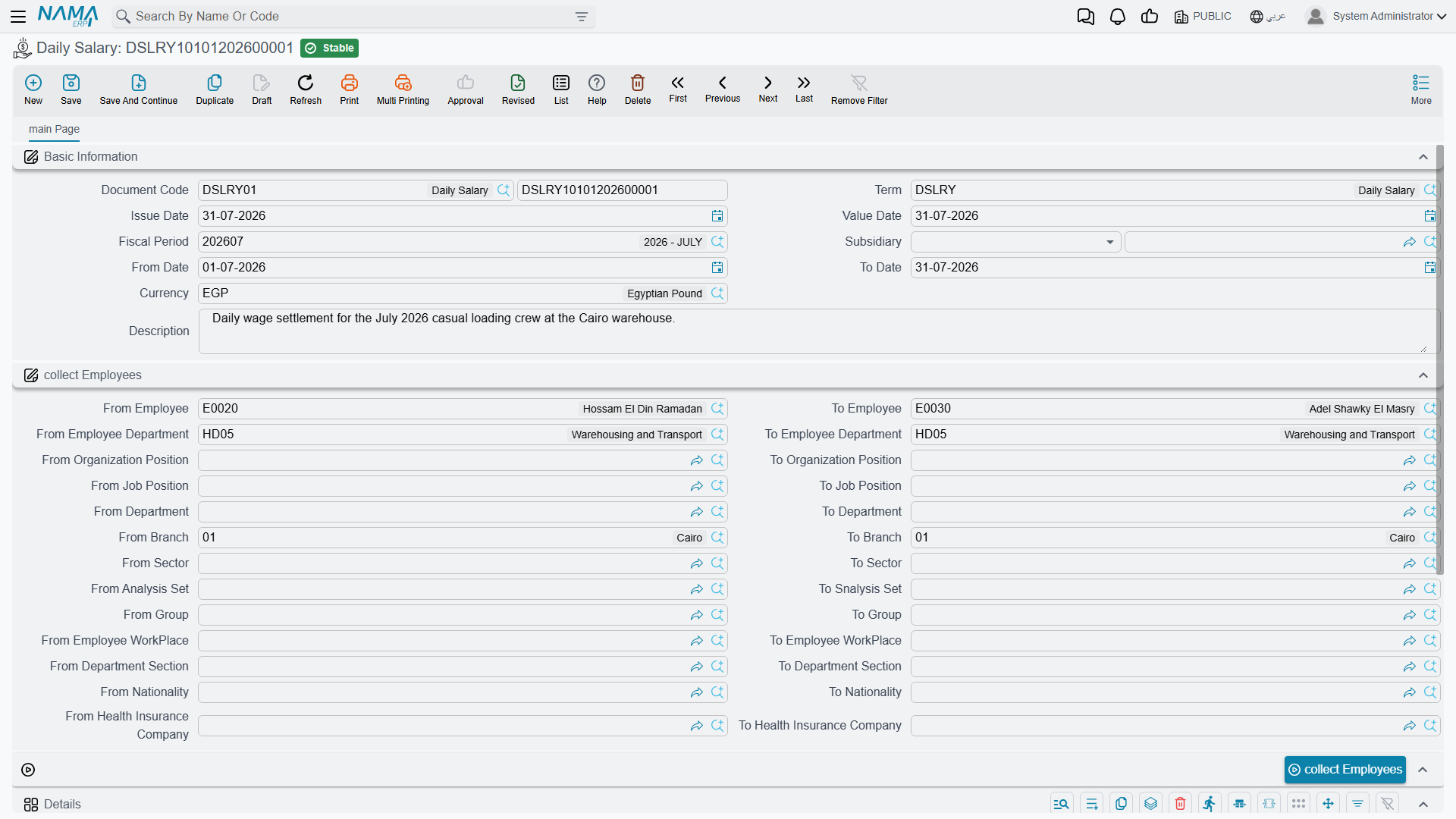1456x819 pixels.
Task: Click the Stable status badge
Action: 330,48
